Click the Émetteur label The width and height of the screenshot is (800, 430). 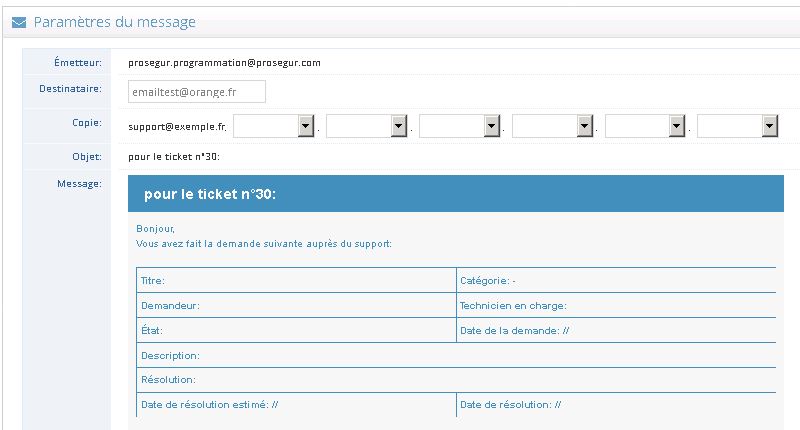click(x=78, y=62)
